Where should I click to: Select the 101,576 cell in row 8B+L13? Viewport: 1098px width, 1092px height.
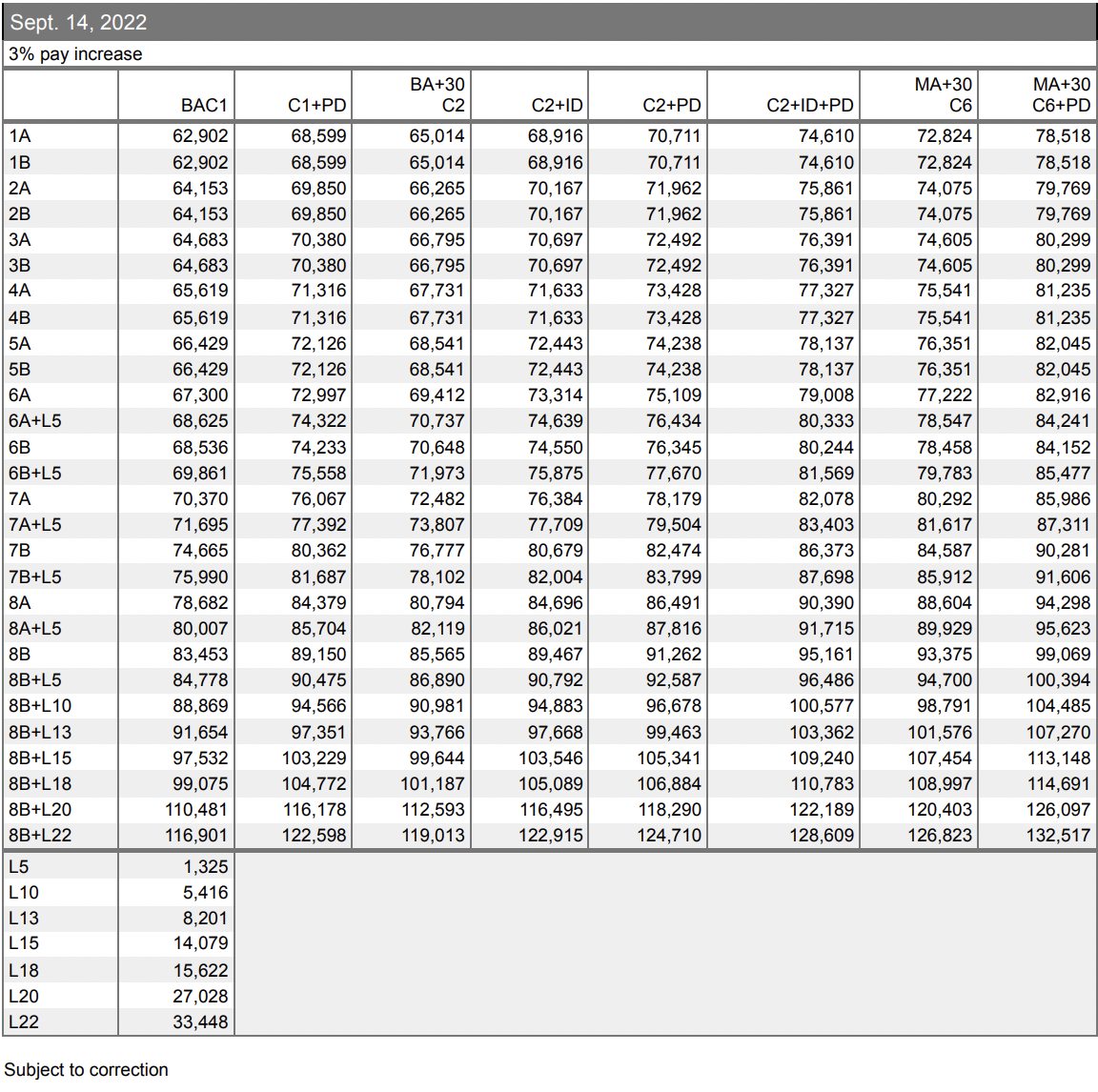[940, 733]
